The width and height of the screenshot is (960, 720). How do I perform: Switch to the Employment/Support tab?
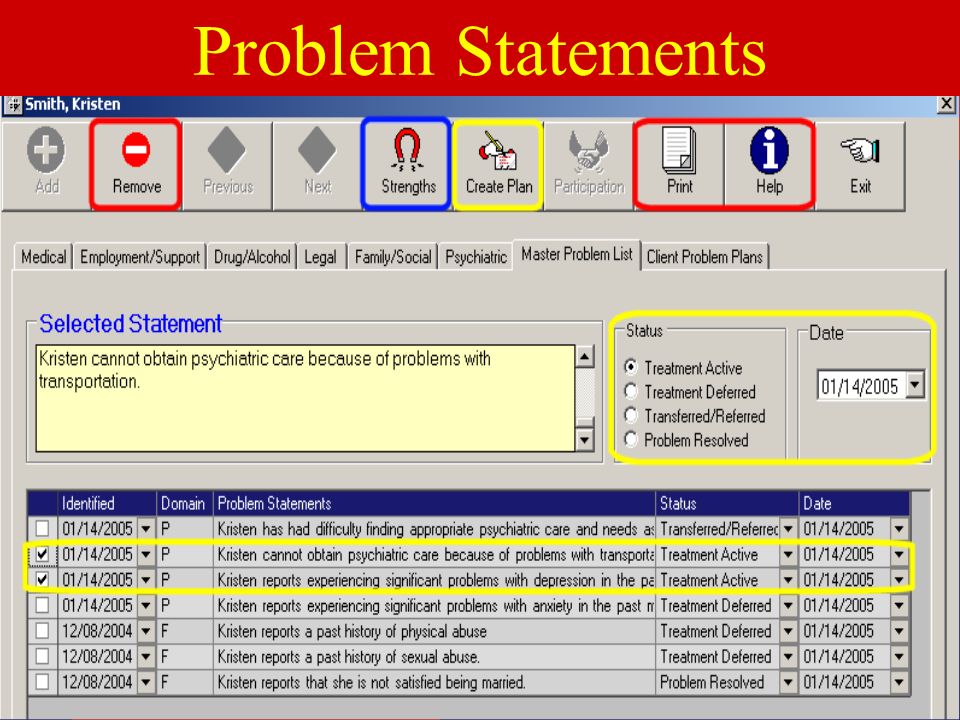coord(140,257)
